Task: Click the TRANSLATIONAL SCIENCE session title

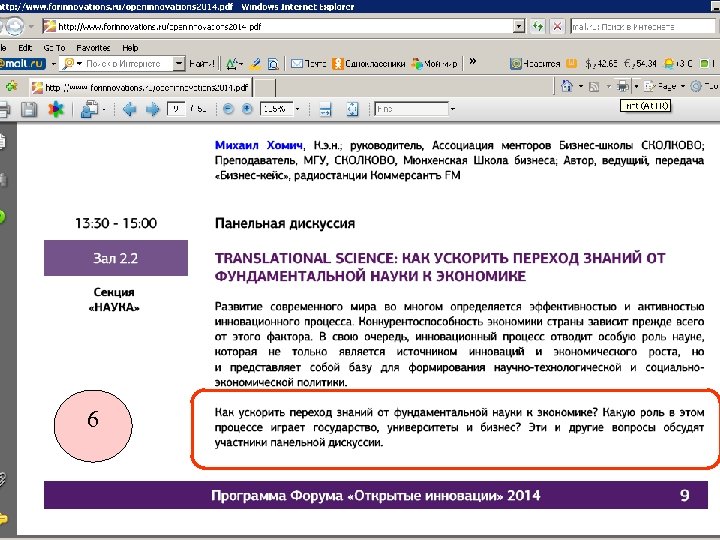Action: point(440,267)
